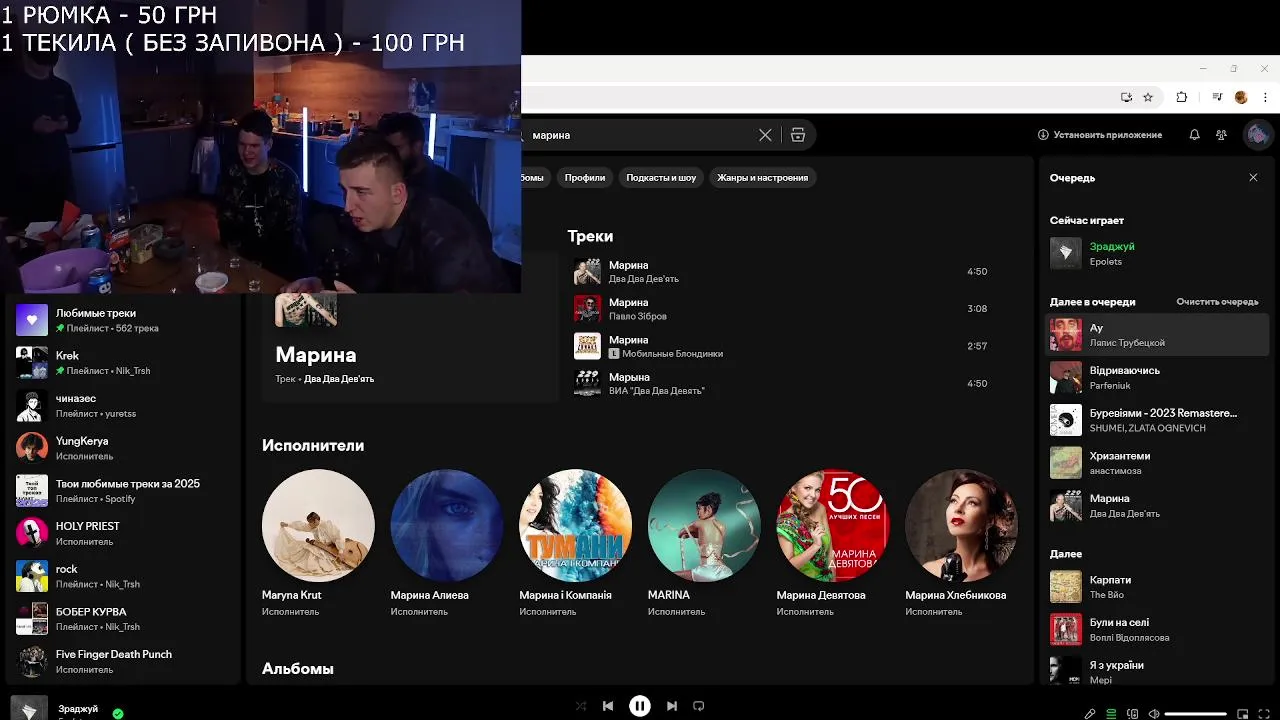Open Maryna Krut artist thumbnail
The height and width of the screenshot is (720, 1280).
(318, 526)
